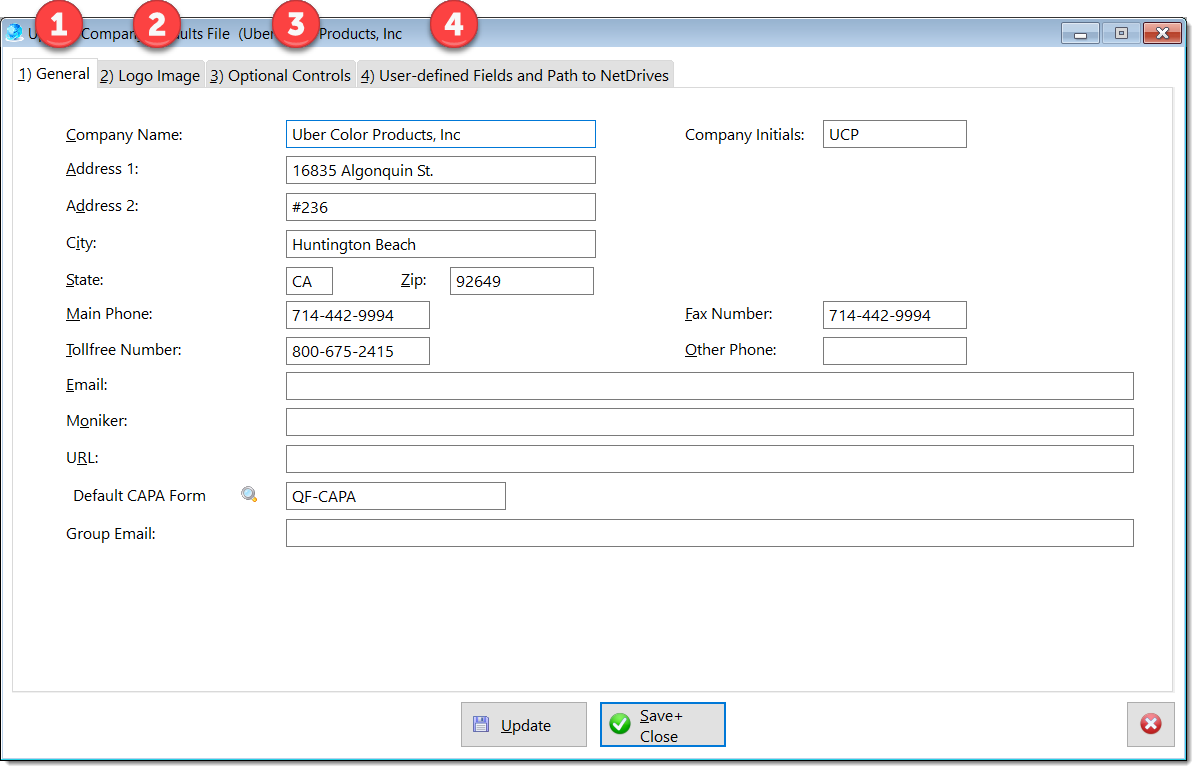Select User-defined Fields and Path to NetDrives tab
This screenshot has width=1197, height=771.
[514, 76]
